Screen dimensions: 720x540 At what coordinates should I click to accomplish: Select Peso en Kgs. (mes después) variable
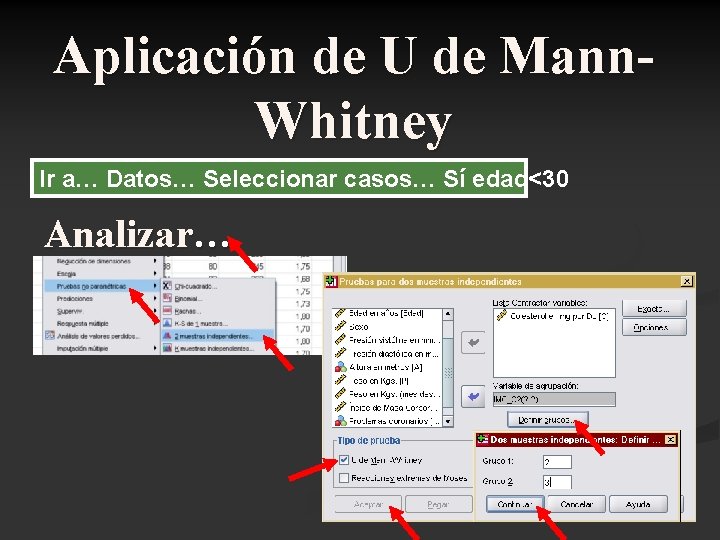(387, 394)
